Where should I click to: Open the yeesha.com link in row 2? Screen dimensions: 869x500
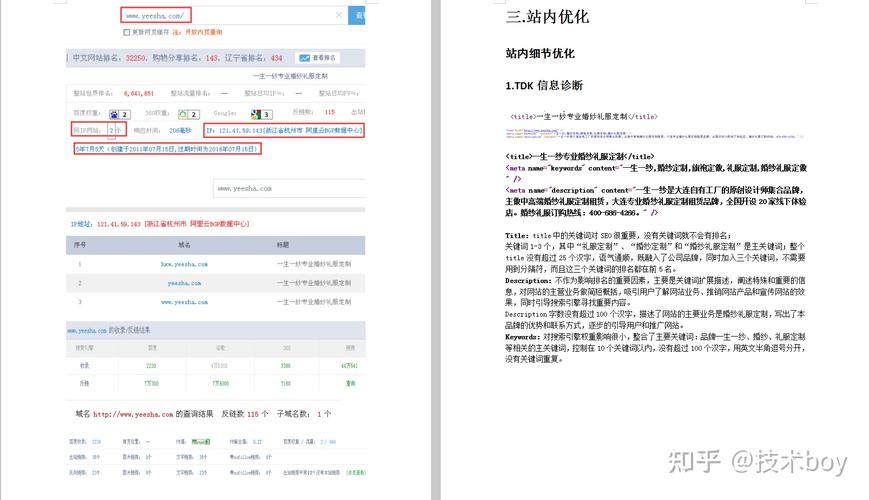click(184, 283)
